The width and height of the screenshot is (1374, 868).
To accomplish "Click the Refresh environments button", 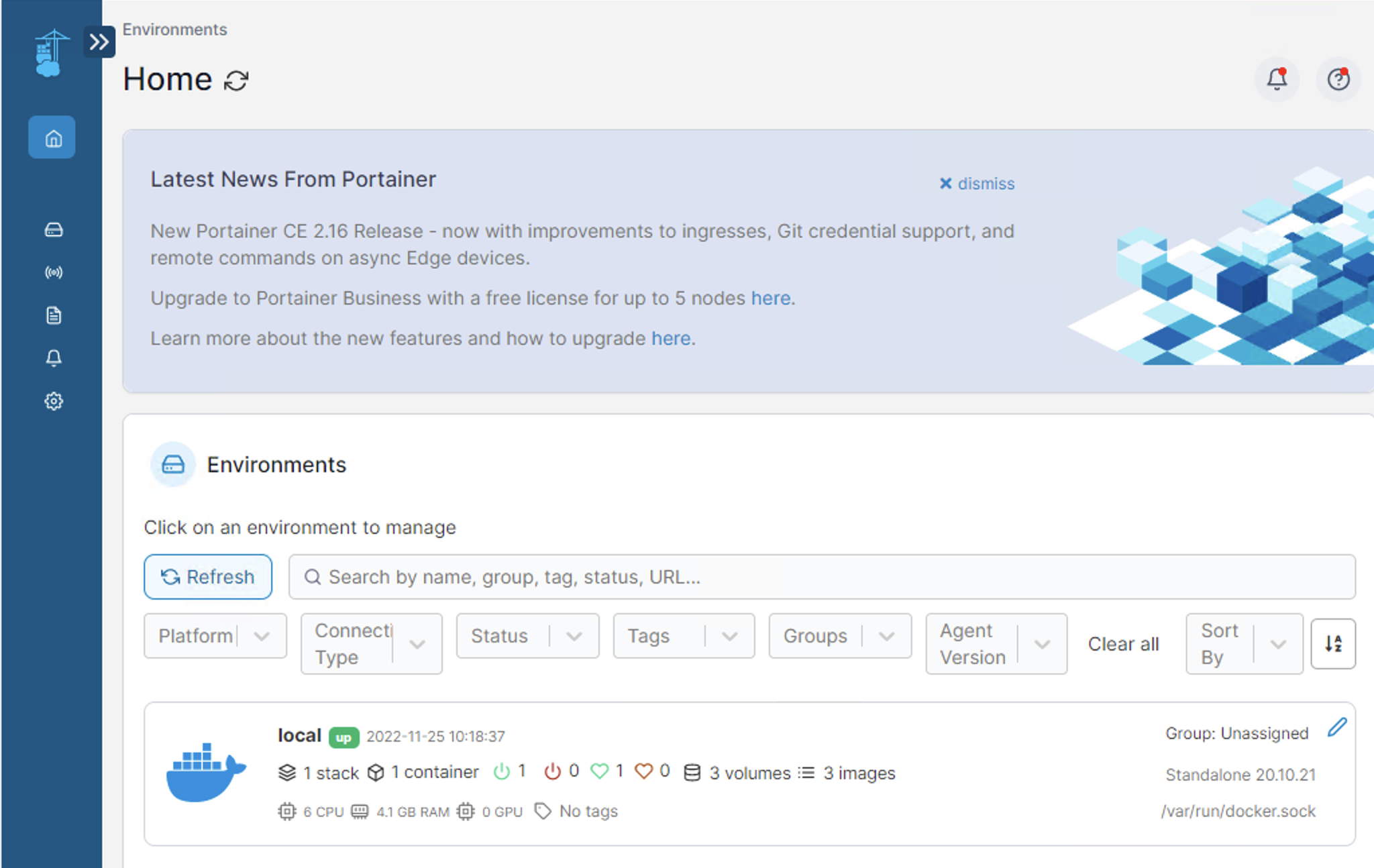I will click(207, 577).
